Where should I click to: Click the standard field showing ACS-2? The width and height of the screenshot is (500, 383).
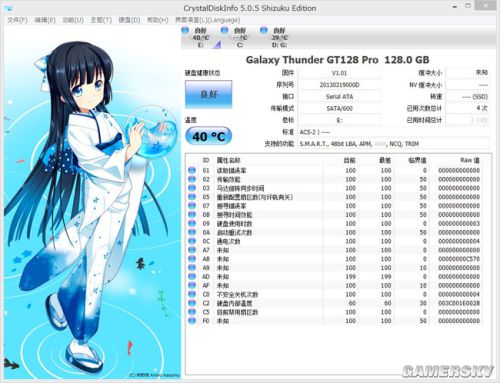click(393, 132)
